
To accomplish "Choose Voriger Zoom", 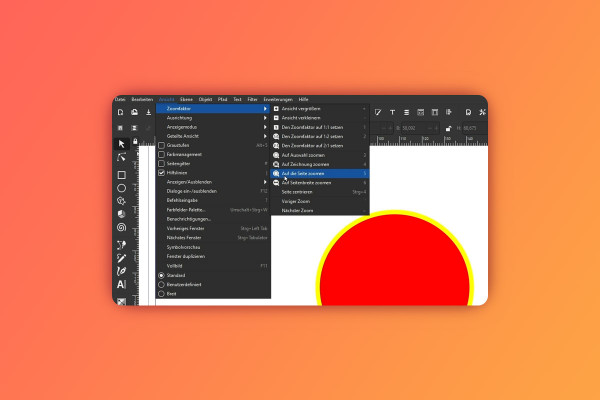I will [320, 201].
